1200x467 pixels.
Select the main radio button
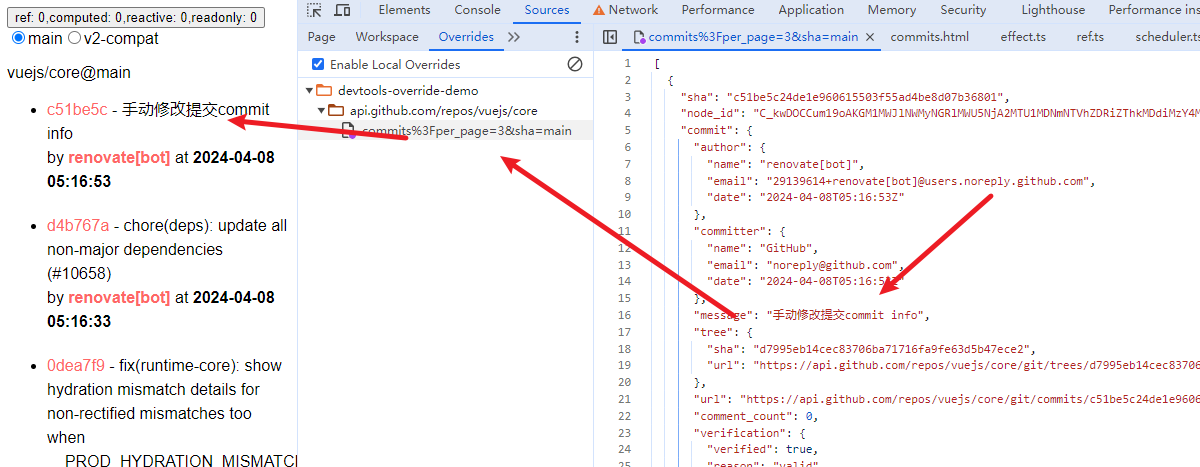coord(18,38)
